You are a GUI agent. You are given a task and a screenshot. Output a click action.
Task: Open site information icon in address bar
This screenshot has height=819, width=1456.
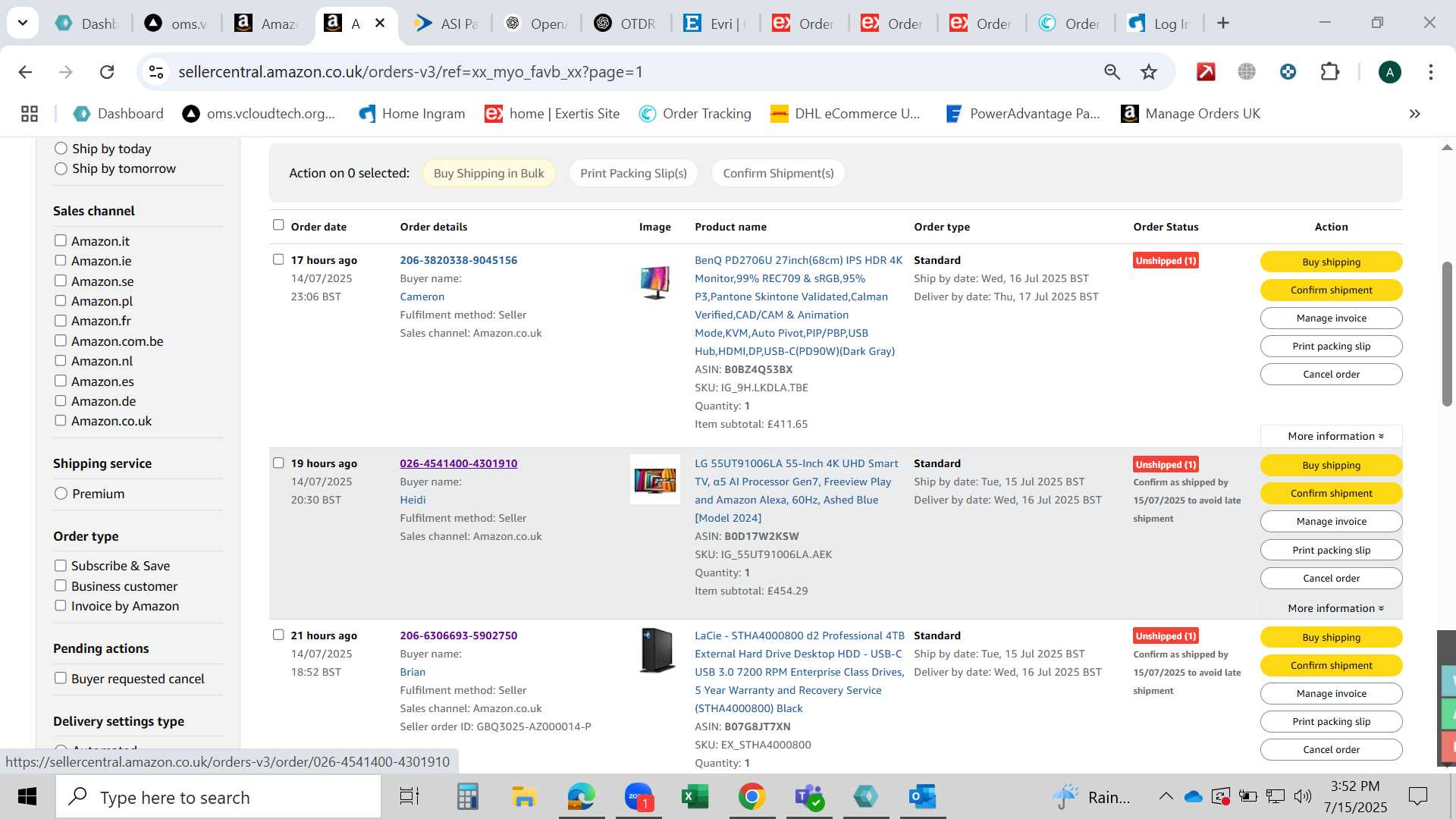(x=156, y=72)
